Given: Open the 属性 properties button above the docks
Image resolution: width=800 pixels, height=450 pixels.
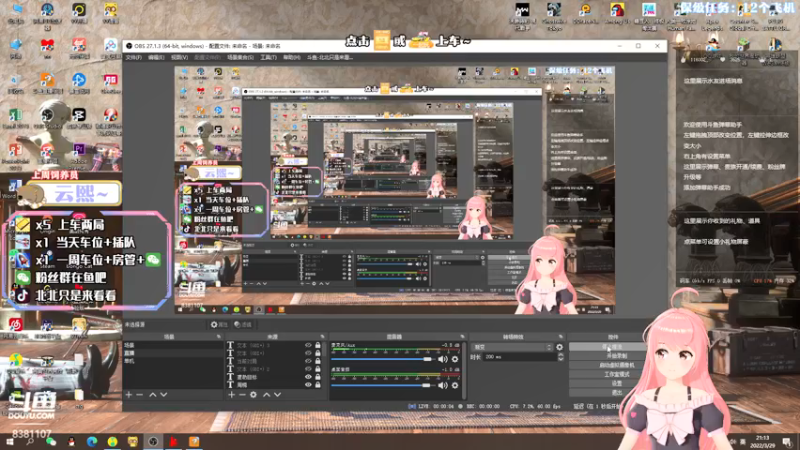Looking at the screenshot, I should (219, 324).
